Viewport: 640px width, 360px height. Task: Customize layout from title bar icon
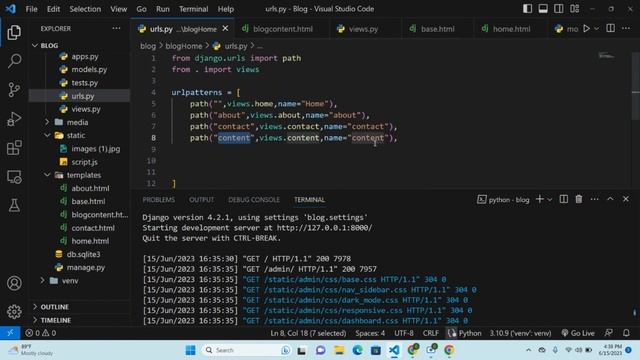click(575, 9)
